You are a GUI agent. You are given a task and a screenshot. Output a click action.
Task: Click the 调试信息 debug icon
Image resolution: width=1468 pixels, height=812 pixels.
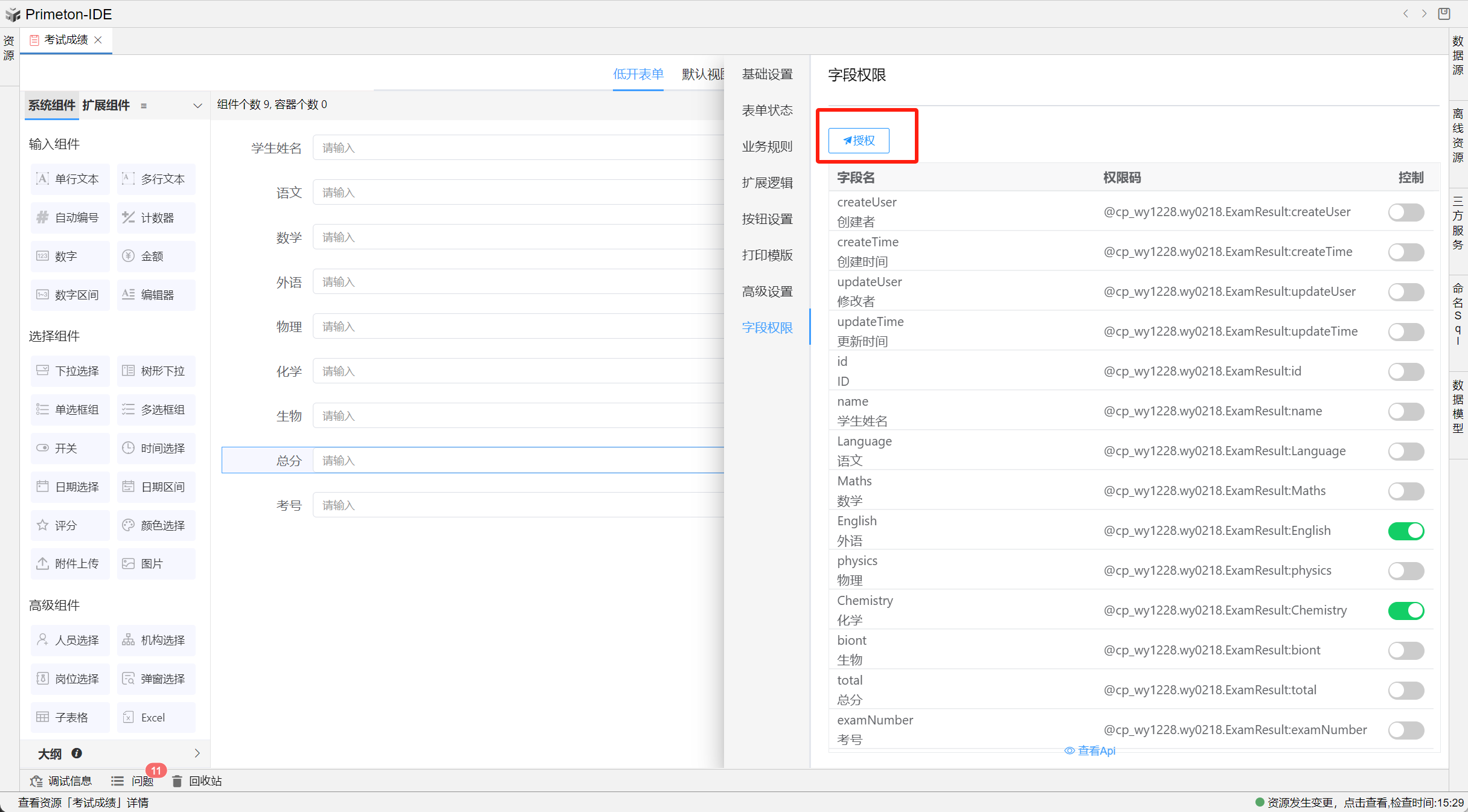[36, 781]
